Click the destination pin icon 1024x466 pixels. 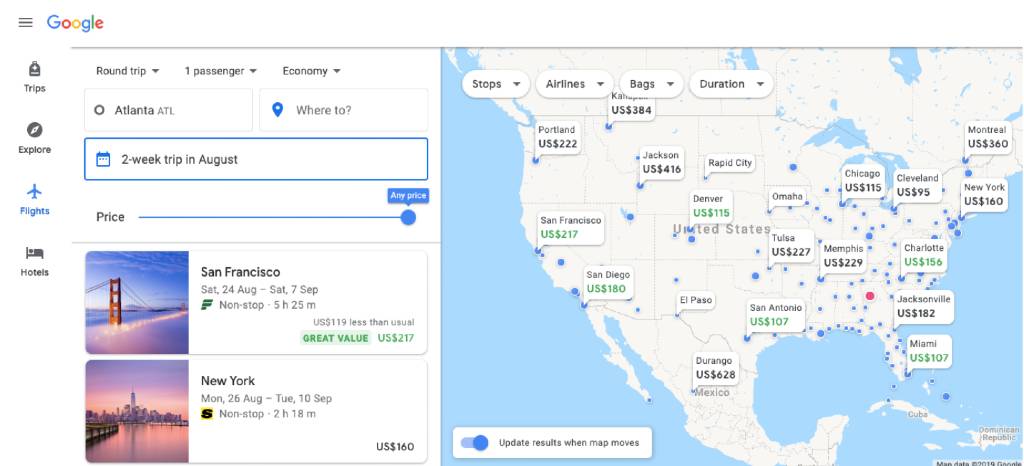click(x=278, y=110)
